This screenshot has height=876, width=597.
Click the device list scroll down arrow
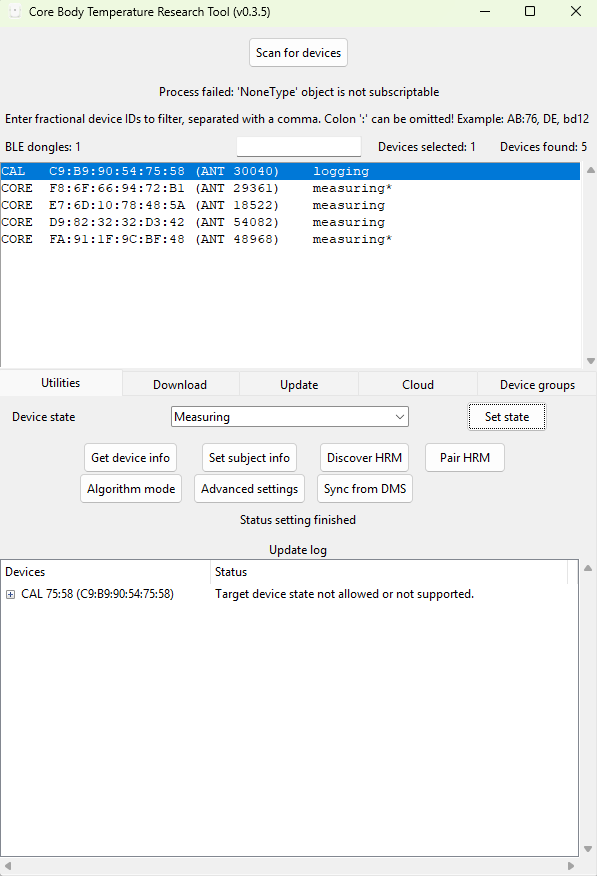pos(590,361)
